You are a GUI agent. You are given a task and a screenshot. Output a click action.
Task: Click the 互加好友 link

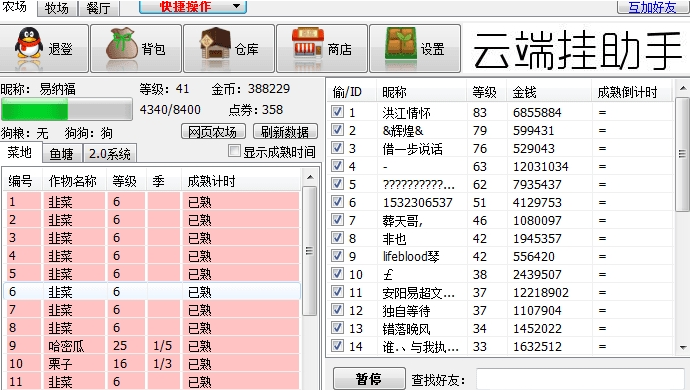click(x=652, y=7)
